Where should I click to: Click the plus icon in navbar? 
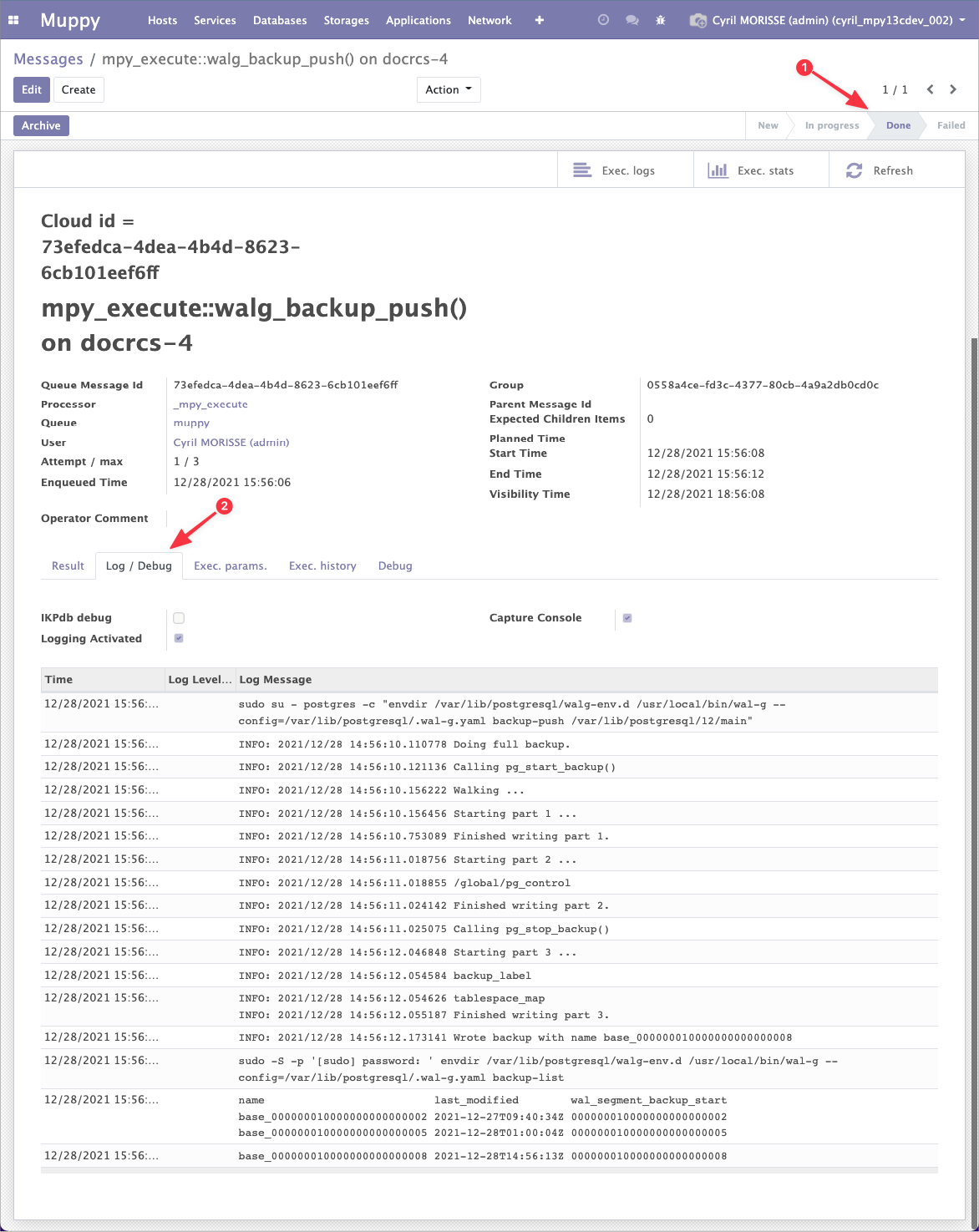click(x=540, y=20)
